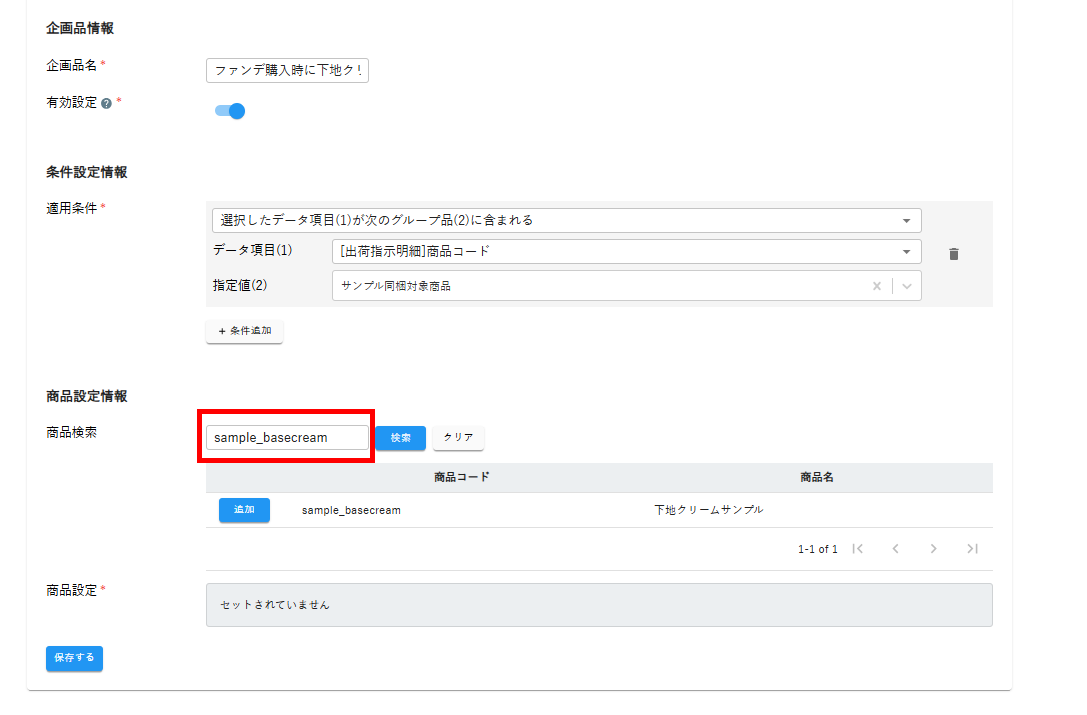Go to the first page of results
The image size is (1087, 715).
(x=857, y=549)
